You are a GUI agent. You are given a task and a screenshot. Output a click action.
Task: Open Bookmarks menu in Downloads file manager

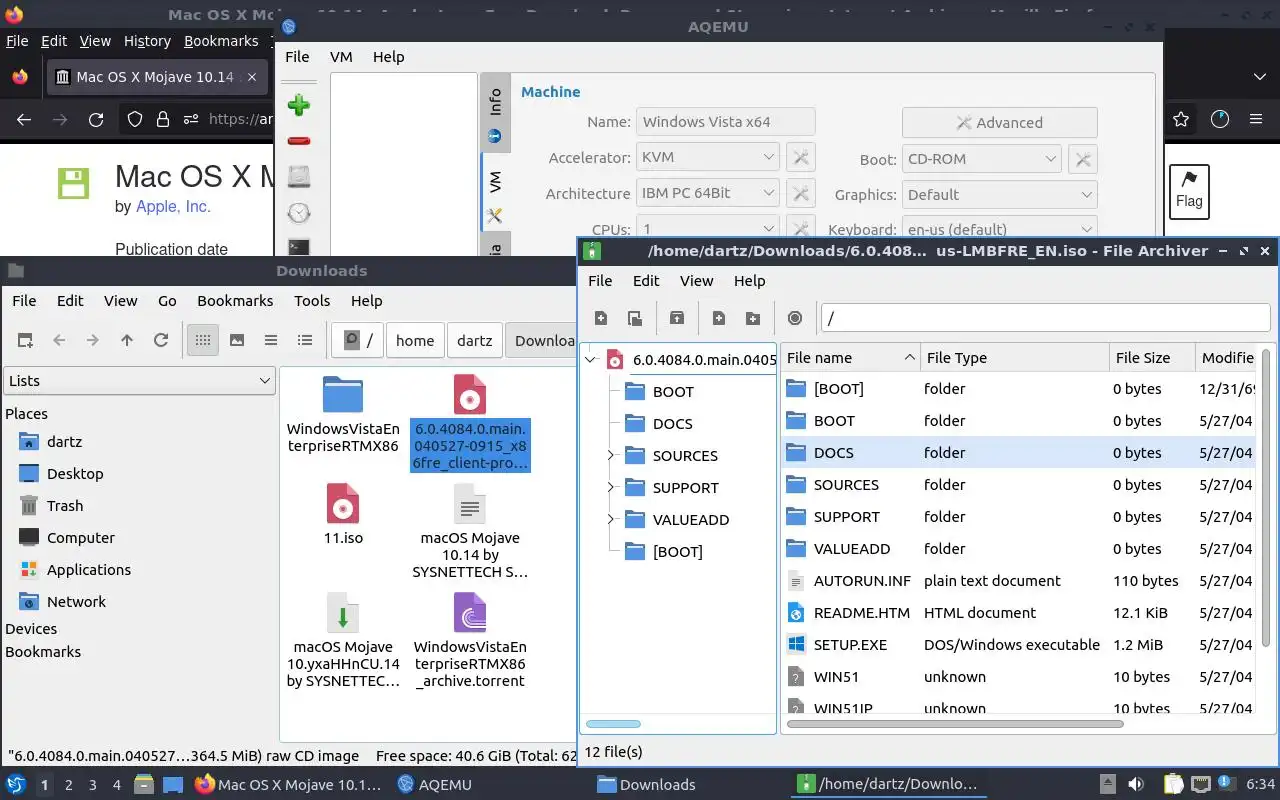[x=235, y=300]
